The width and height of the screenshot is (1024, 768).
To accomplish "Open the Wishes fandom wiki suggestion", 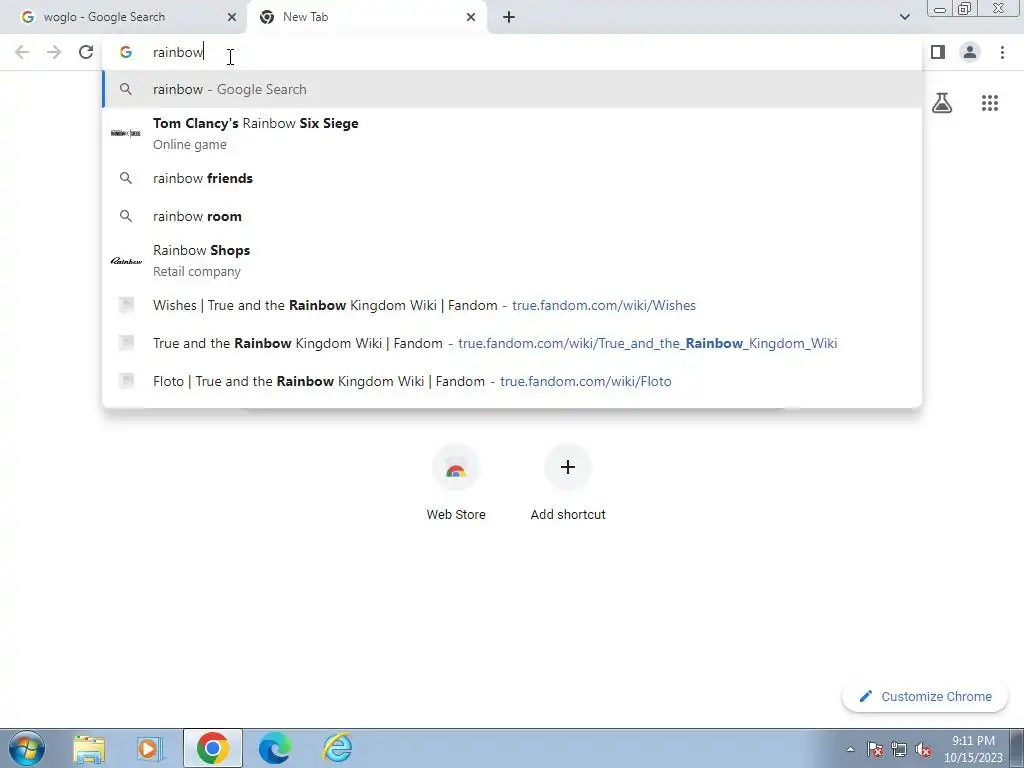I will (x=513, y=305).
